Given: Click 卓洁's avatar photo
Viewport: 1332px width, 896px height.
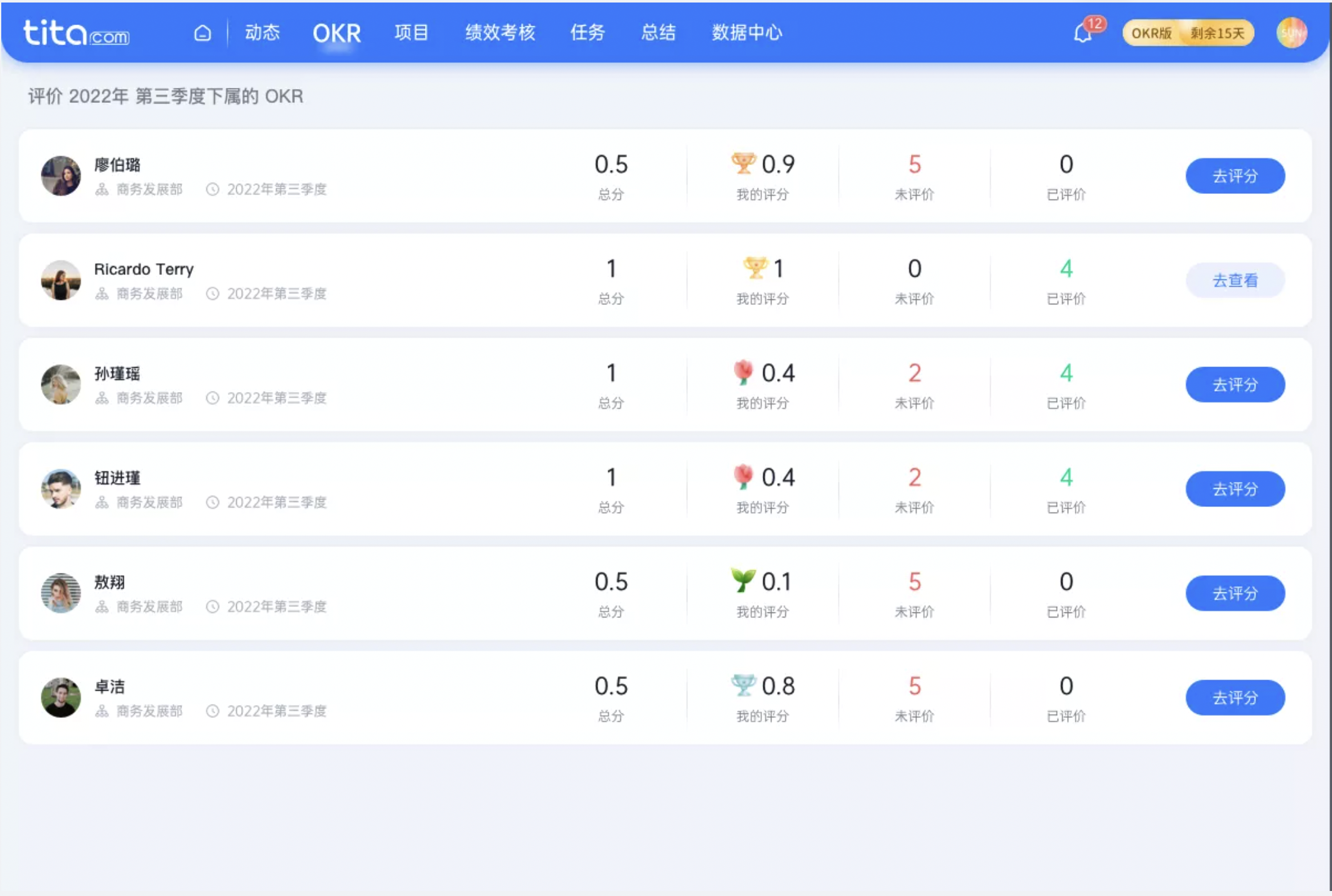Looking at the screenshot, I should coord(61,696).
